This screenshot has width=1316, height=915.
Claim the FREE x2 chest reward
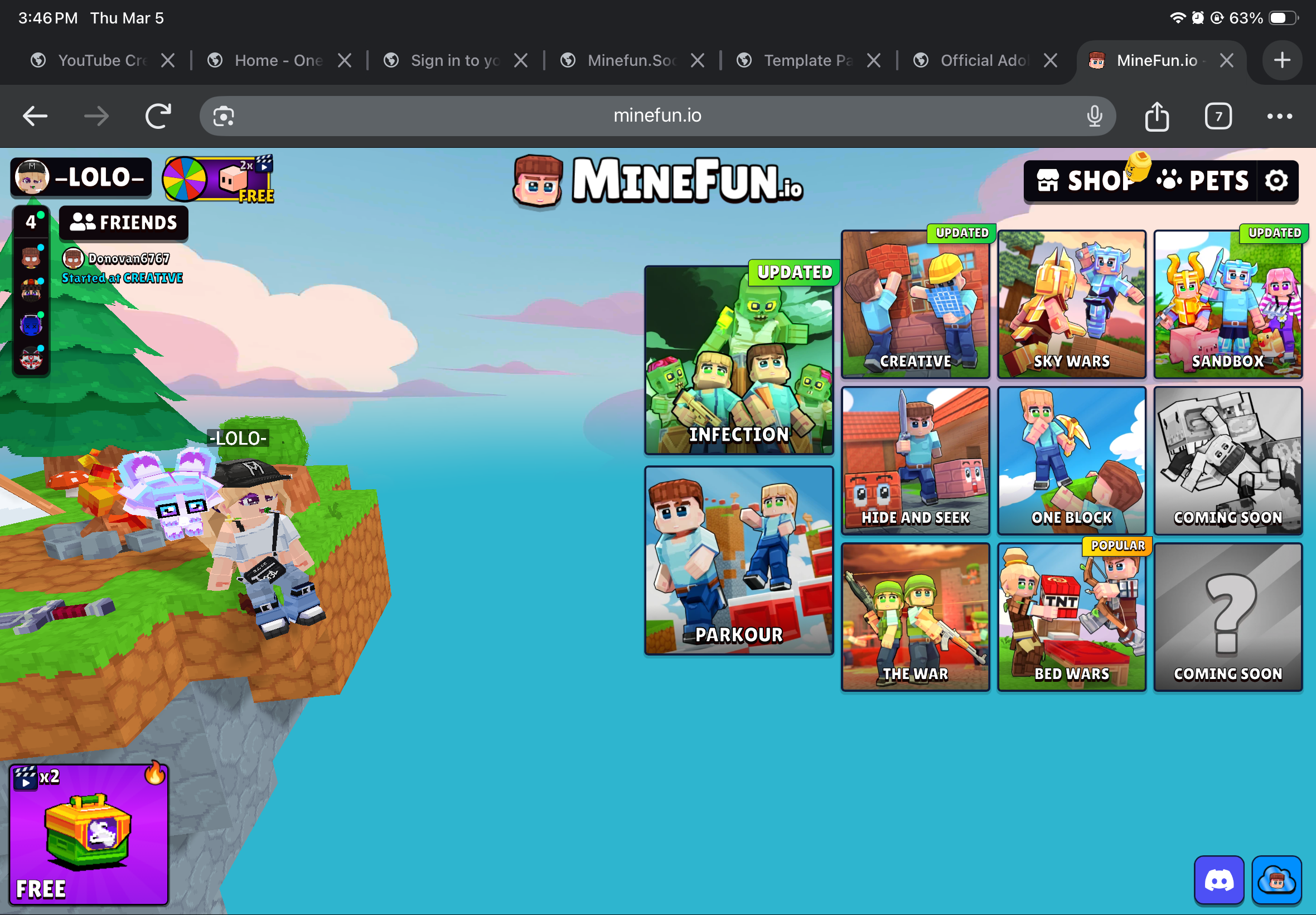[89, 834]
